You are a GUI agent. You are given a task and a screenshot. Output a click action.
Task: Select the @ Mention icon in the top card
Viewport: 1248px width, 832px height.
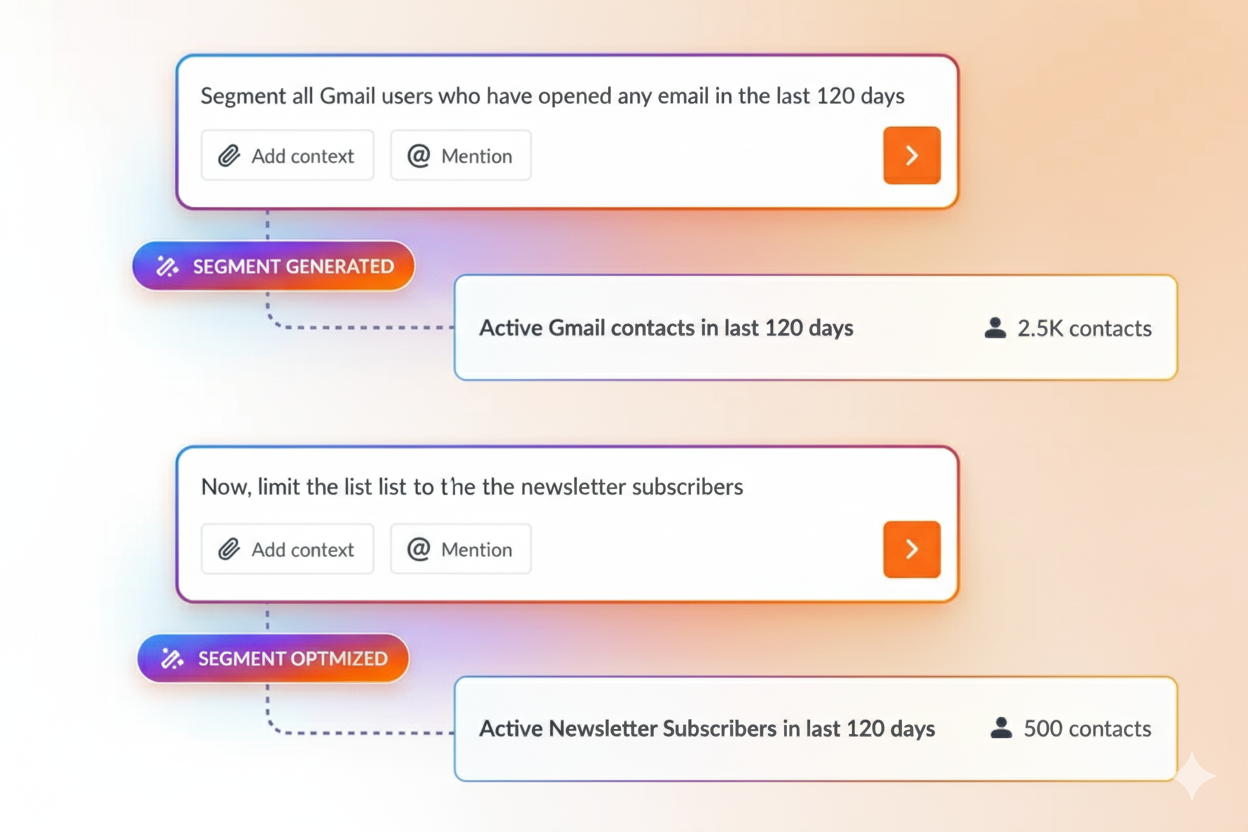(420, 155)
